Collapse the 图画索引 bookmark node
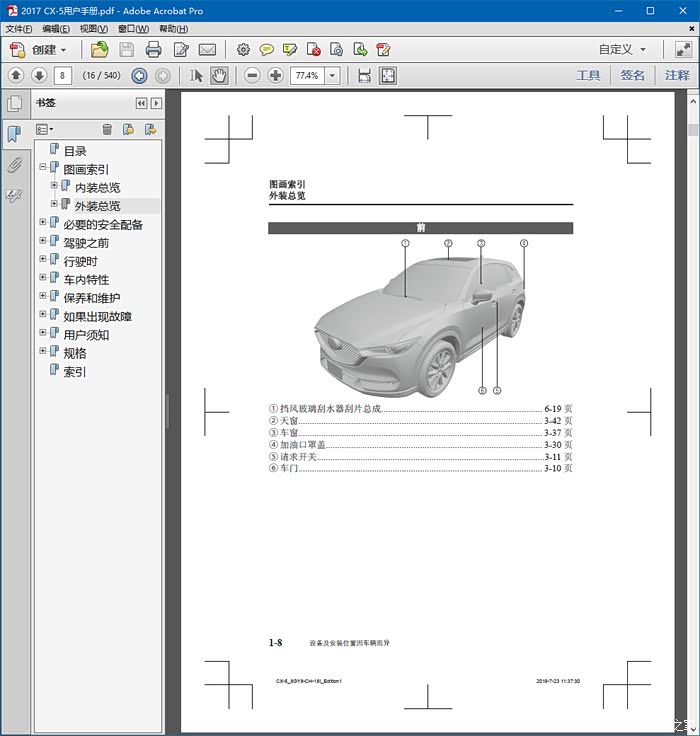The height and width of the screenshot is (736, 700). (43, 169)
